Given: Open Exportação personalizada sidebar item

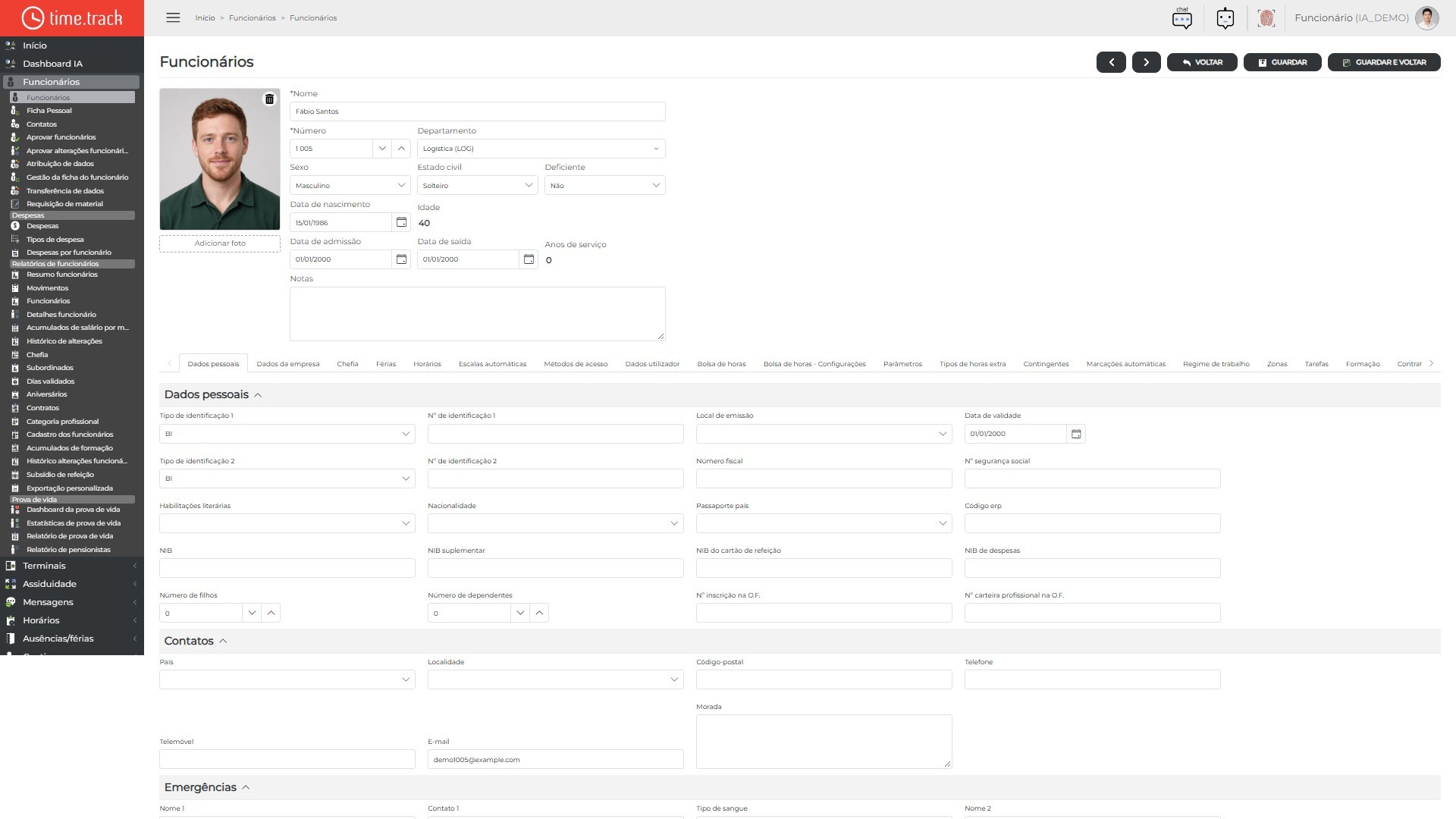Looking at the screenshot, I should 69,488.
